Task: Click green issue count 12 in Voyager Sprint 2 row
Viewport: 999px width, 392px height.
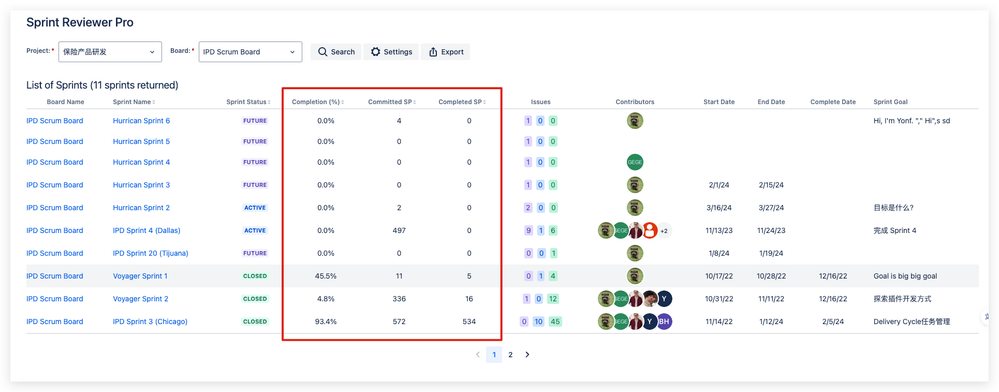Action: click(553, 299)
